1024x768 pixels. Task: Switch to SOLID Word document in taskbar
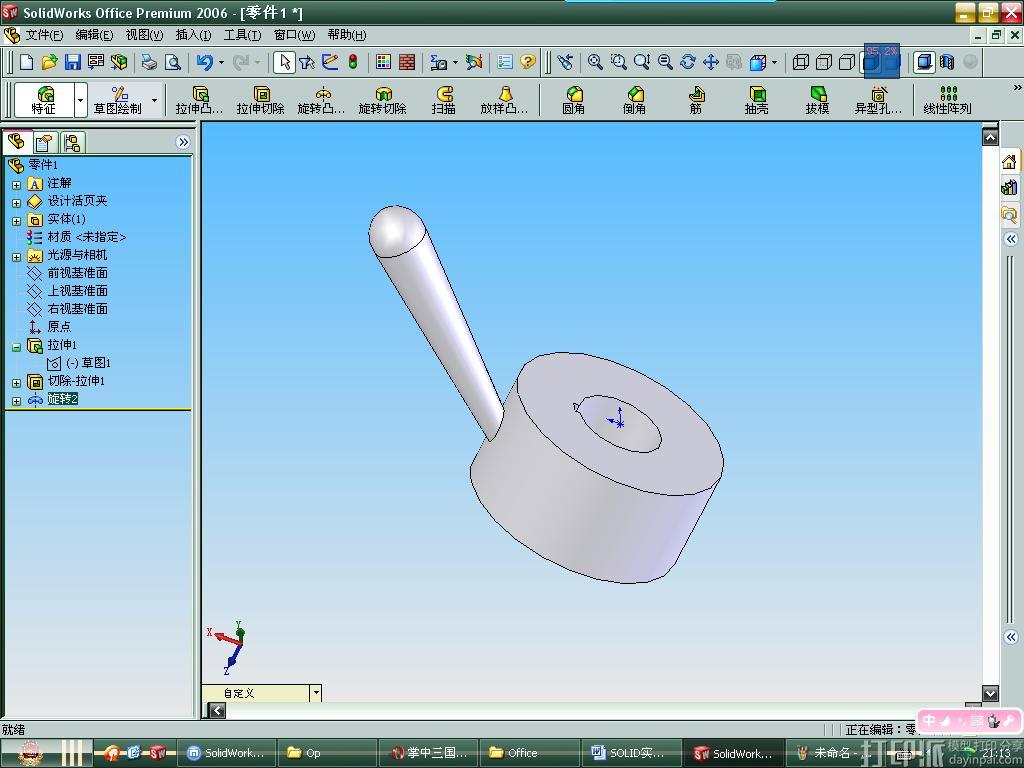click(629, 753)
